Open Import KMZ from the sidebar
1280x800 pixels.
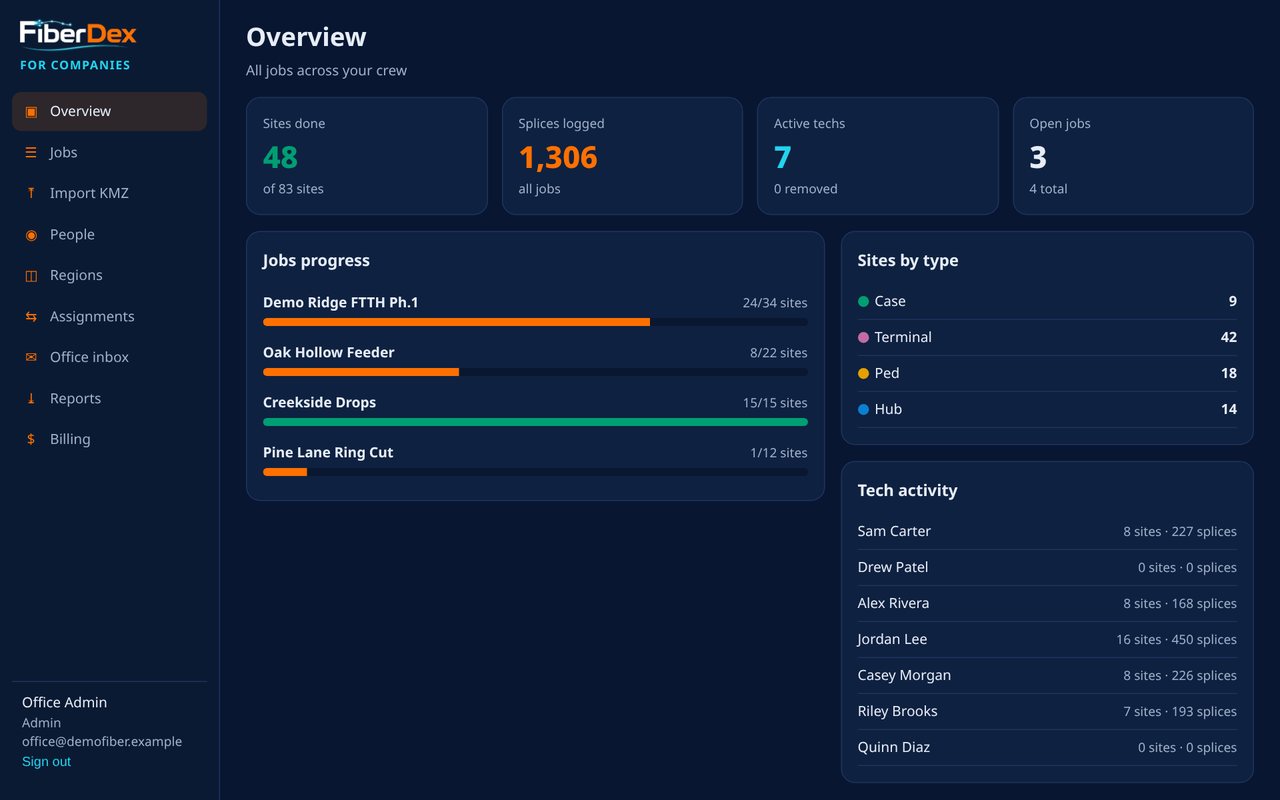(x=109, y=193)
